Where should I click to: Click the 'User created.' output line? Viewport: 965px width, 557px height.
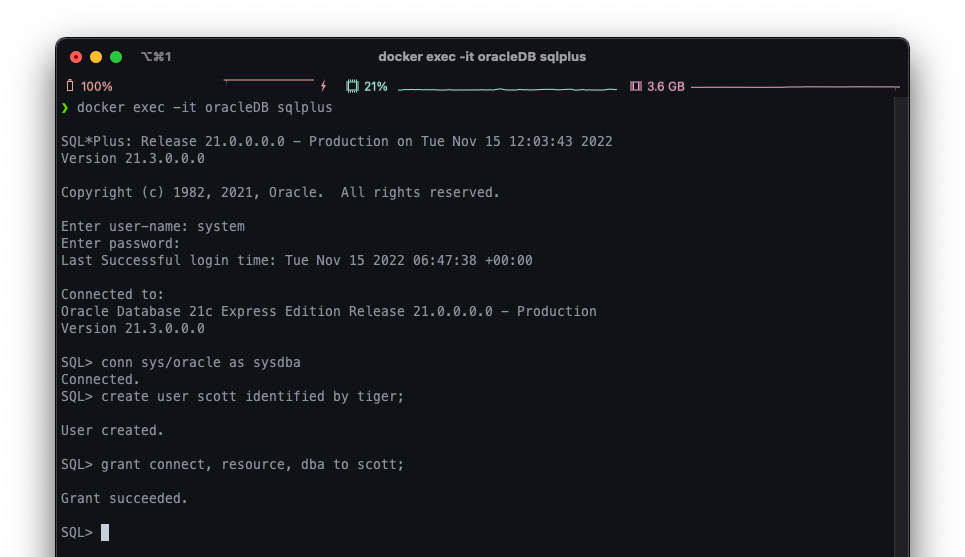113,430
